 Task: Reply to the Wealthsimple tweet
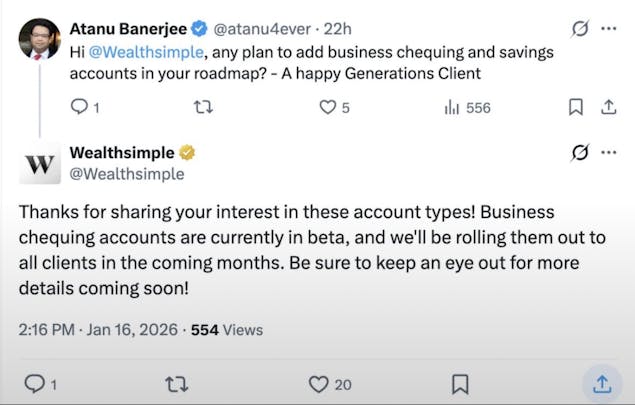pos(34,383)
